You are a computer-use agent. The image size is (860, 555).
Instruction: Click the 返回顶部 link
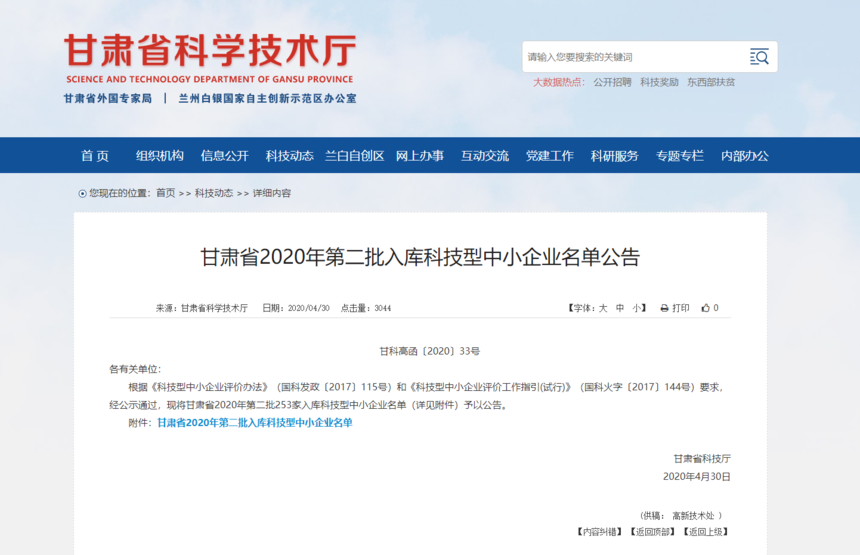[x=652, y=532]
